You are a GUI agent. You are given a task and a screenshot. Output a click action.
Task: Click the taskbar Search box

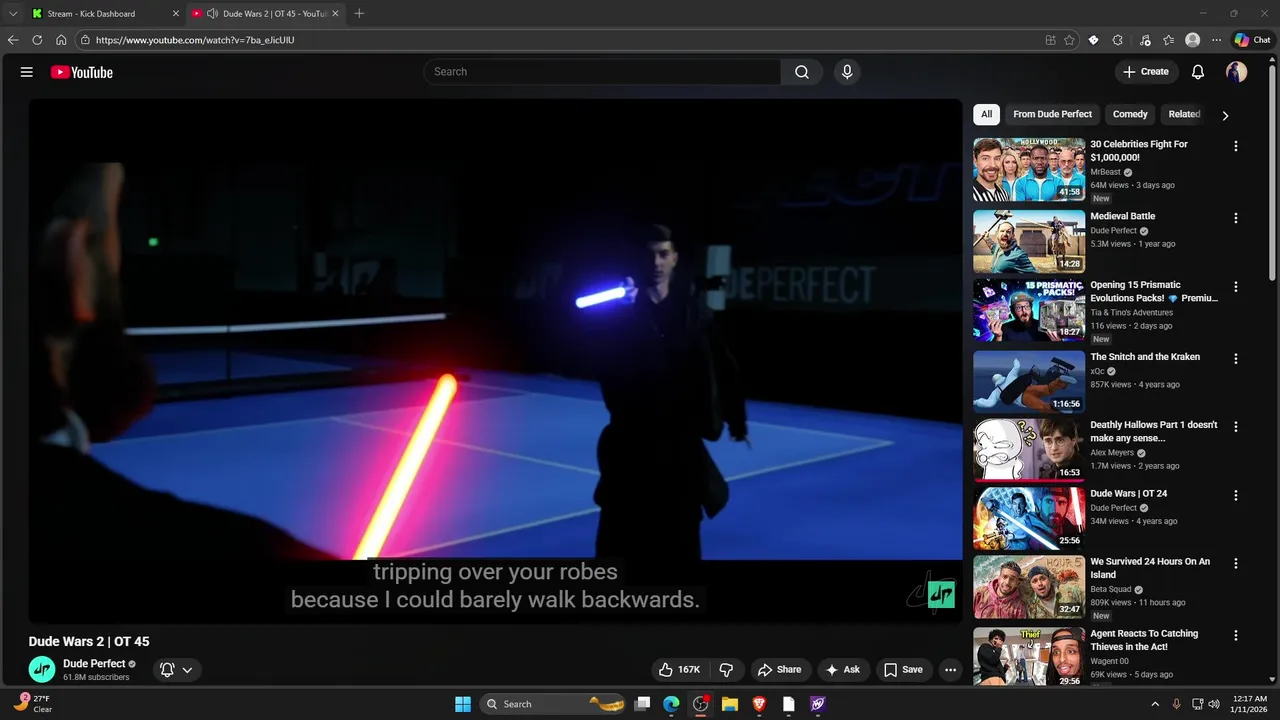click(x=554, y=704)
